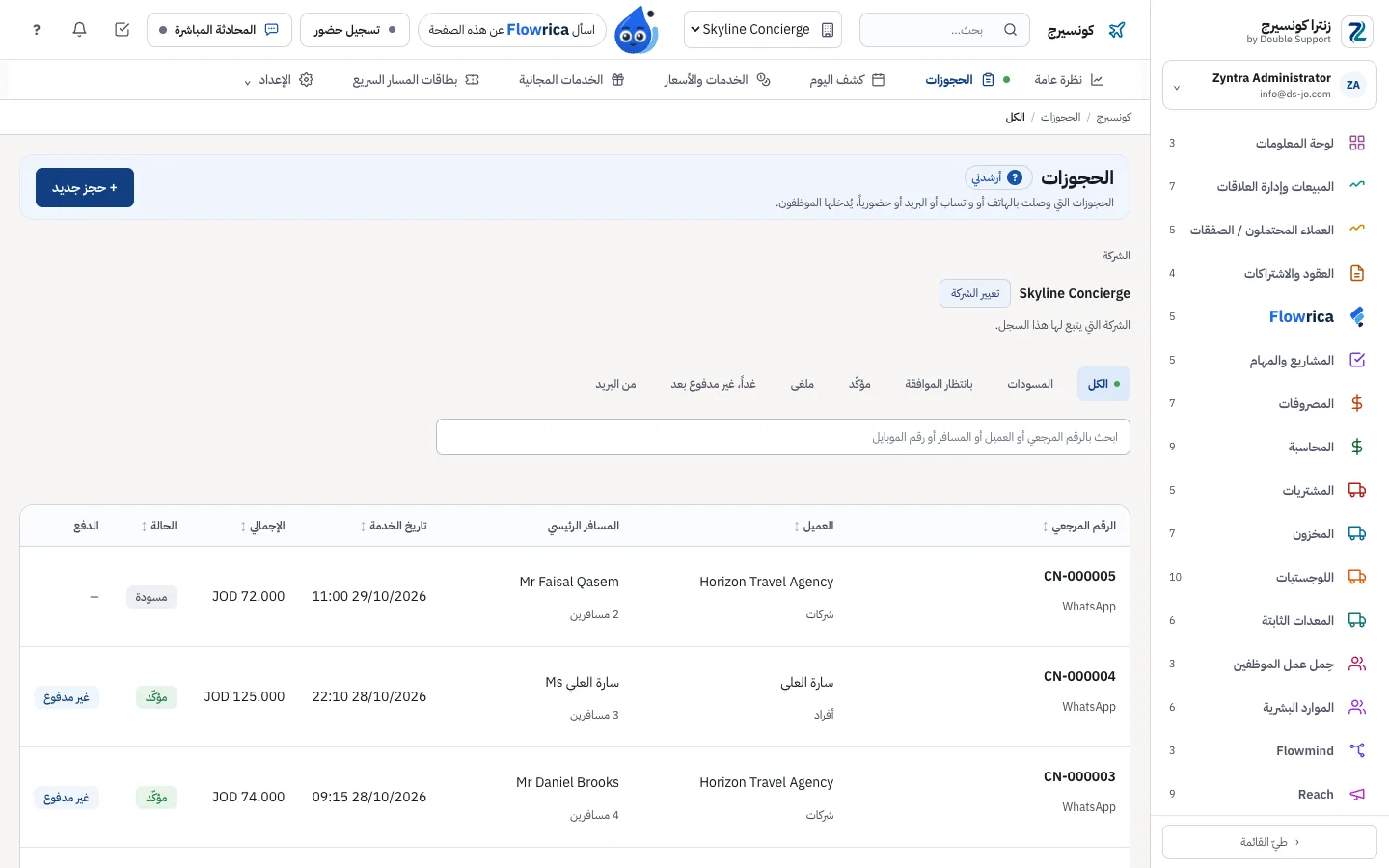Open booking CN-000004
Viewport: 1389px width, 868px height.
pyautogui.click(x=1079, y=676)
